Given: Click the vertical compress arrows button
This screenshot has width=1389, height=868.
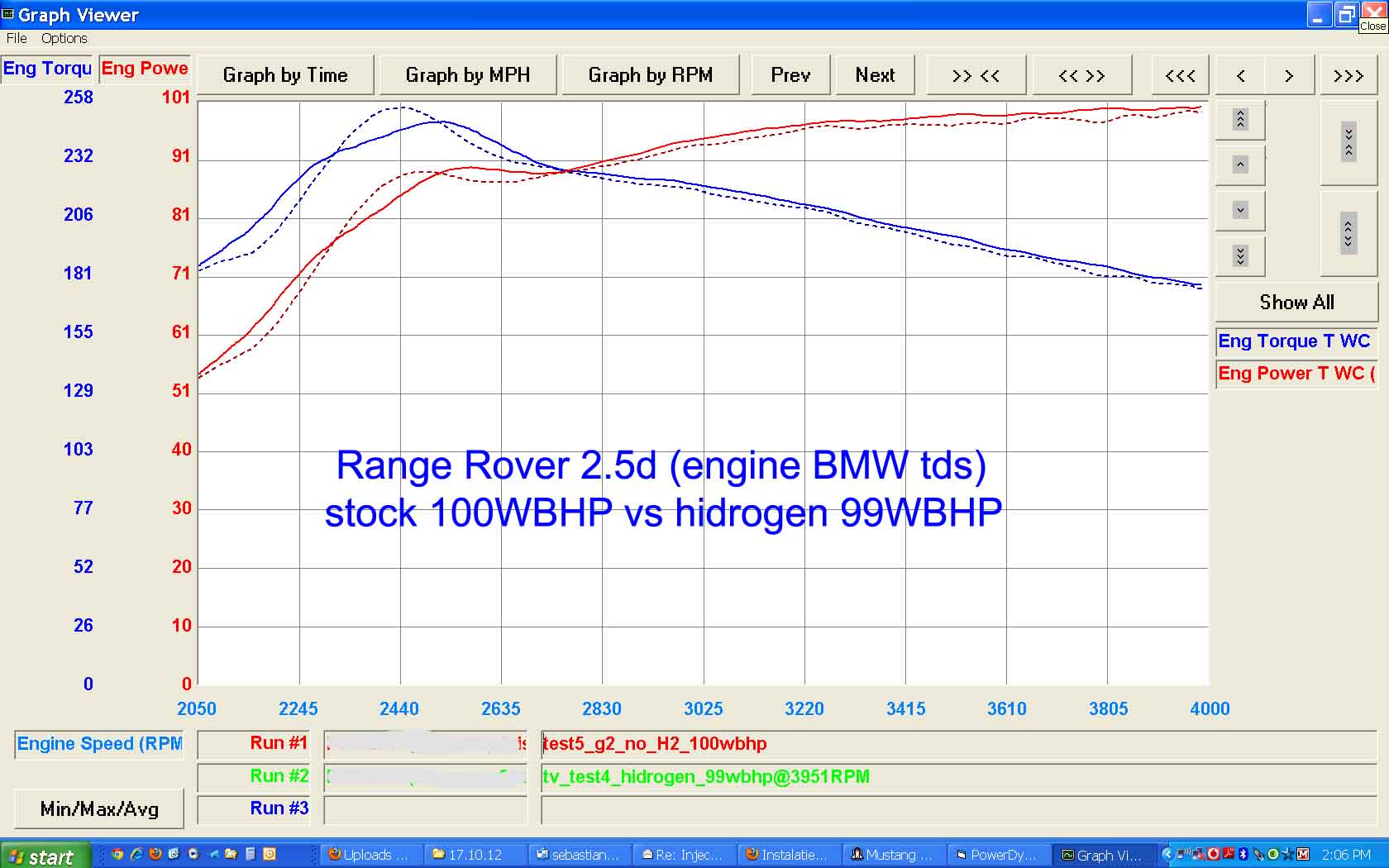Looking at the screenshot, I should point(1348,143).
